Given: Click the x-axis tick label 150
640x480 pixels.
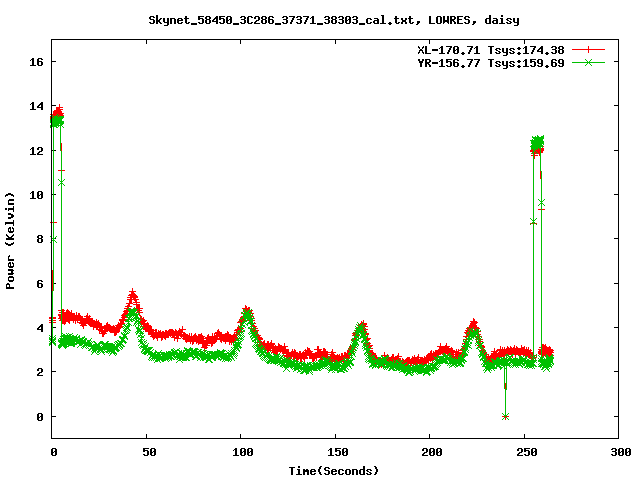Looking at the screenshot, I should (338, 452).
